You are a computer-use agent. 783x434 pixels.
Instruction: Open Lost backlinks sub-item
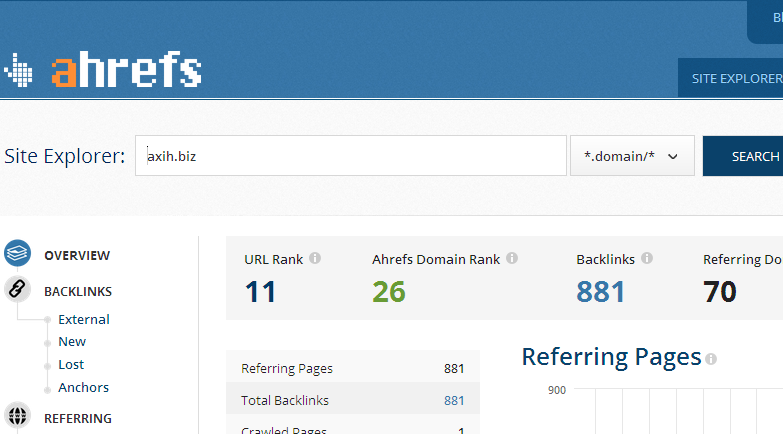click(x=71, y=365)
